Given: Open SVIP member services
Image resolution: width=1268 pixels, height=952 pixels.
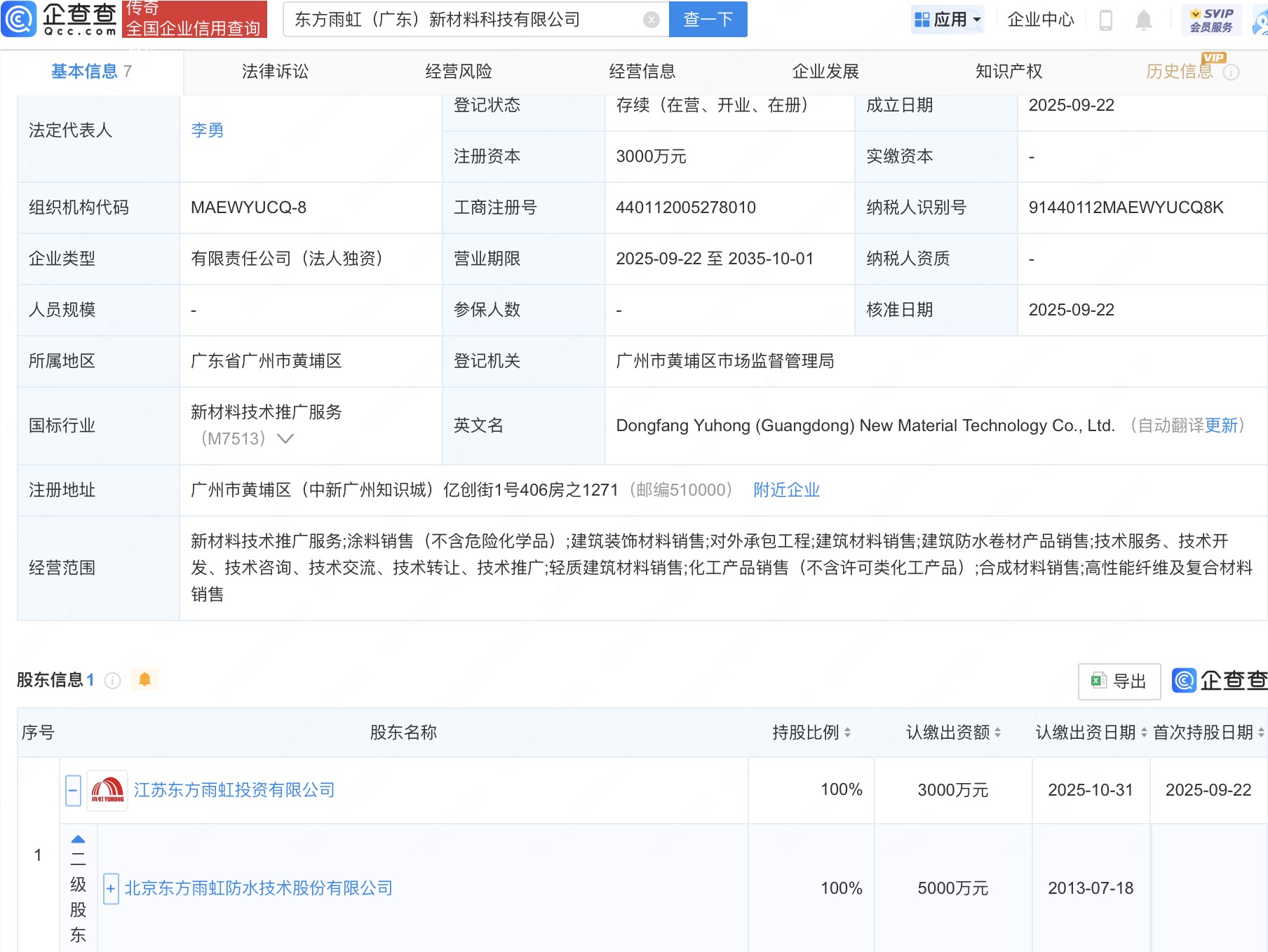Looking at the screenshot, I should [x=1211, y=20].
